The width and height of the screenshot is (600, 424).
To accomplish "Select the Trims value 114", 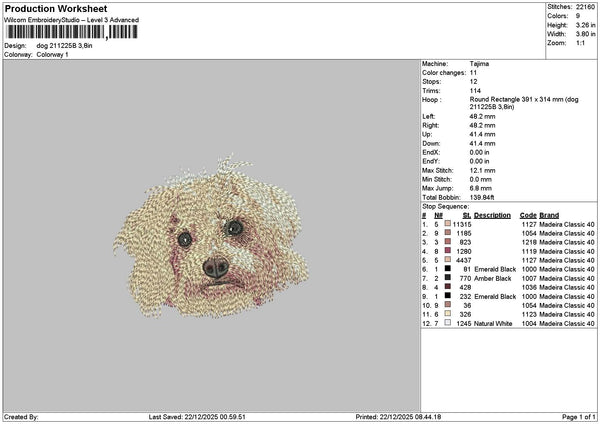I will (x=475, y=91).
